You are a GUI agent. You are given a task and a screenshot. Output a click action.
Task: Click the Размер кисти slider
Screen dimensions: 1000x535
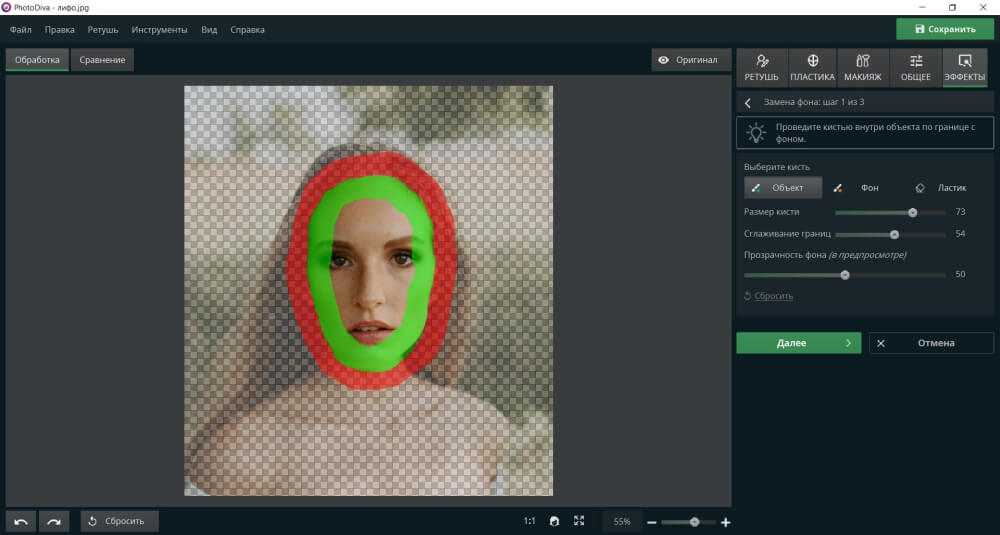[890, 212]
